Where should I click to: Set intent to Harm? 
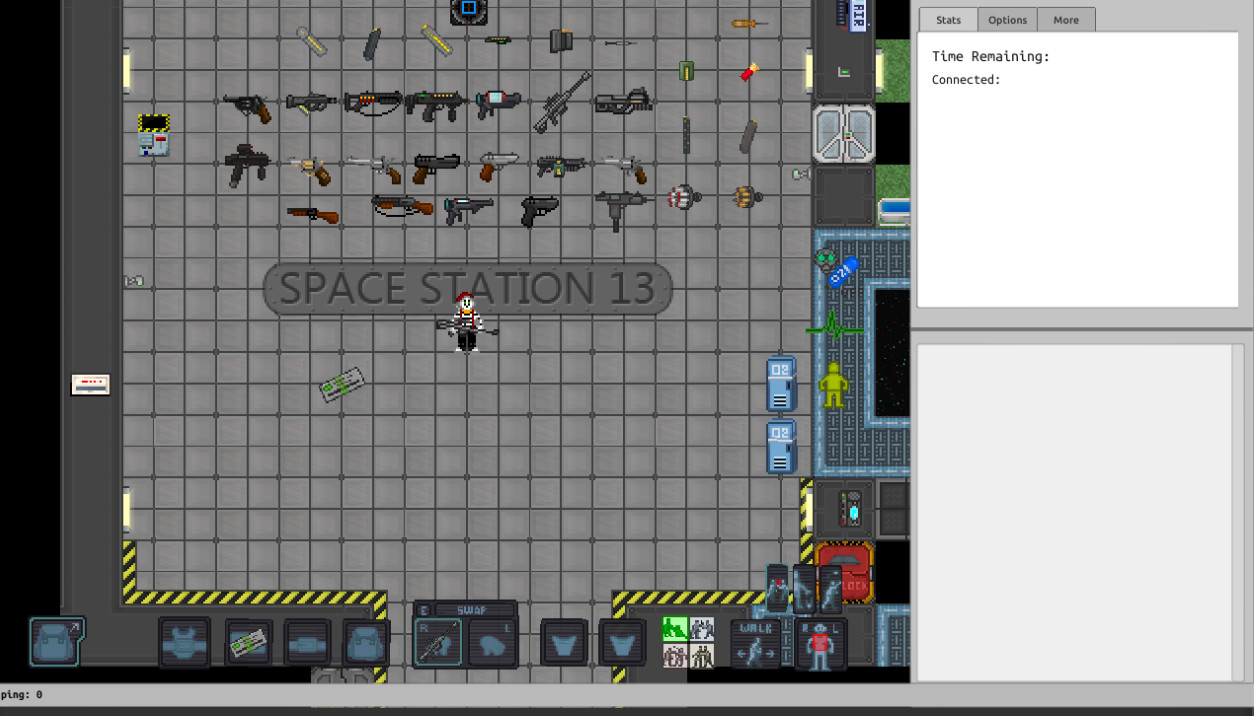pos(701,657)
